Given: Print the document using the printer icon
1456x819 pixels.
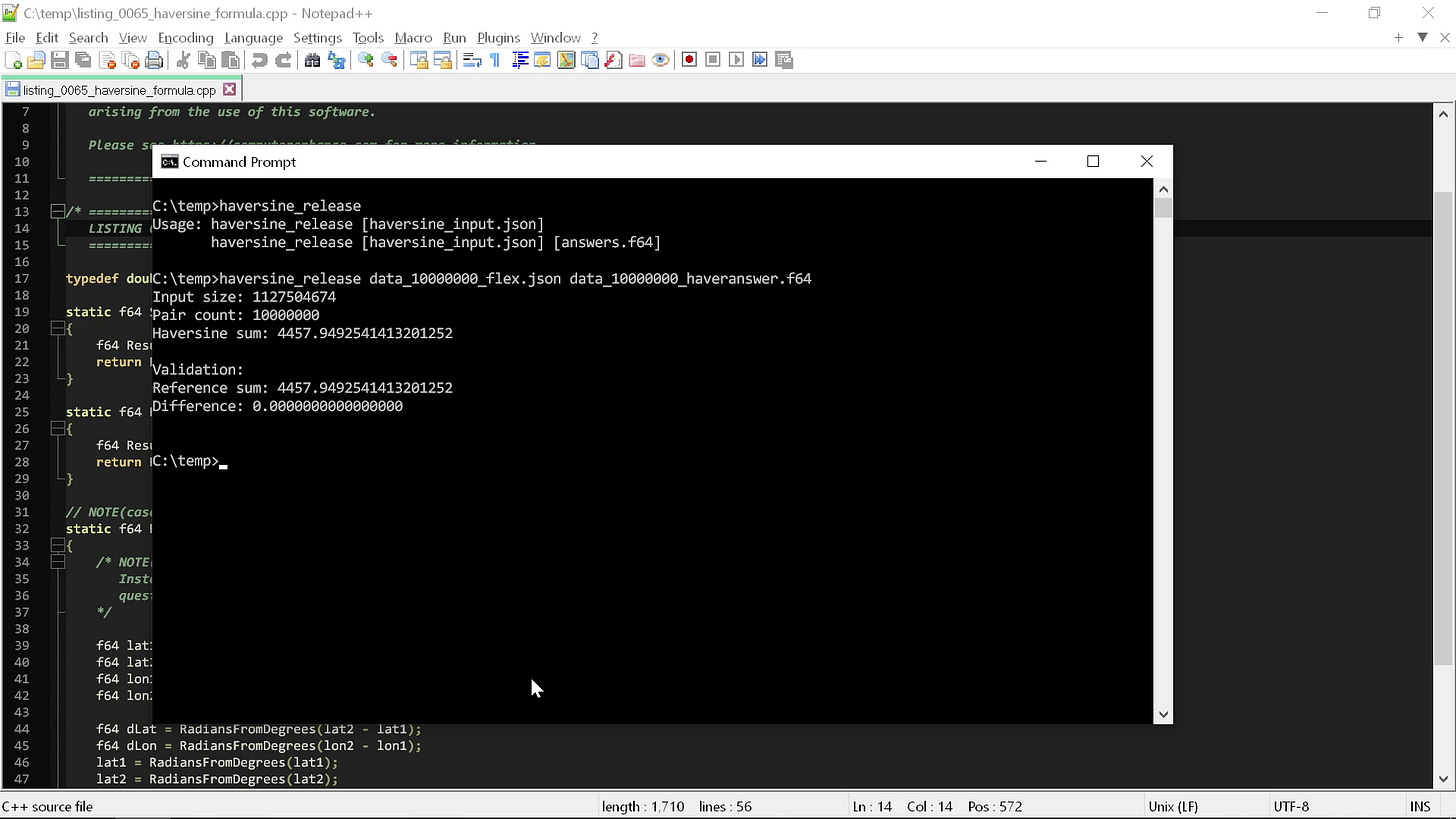Looking at the screenshot, I should [154, 60].
